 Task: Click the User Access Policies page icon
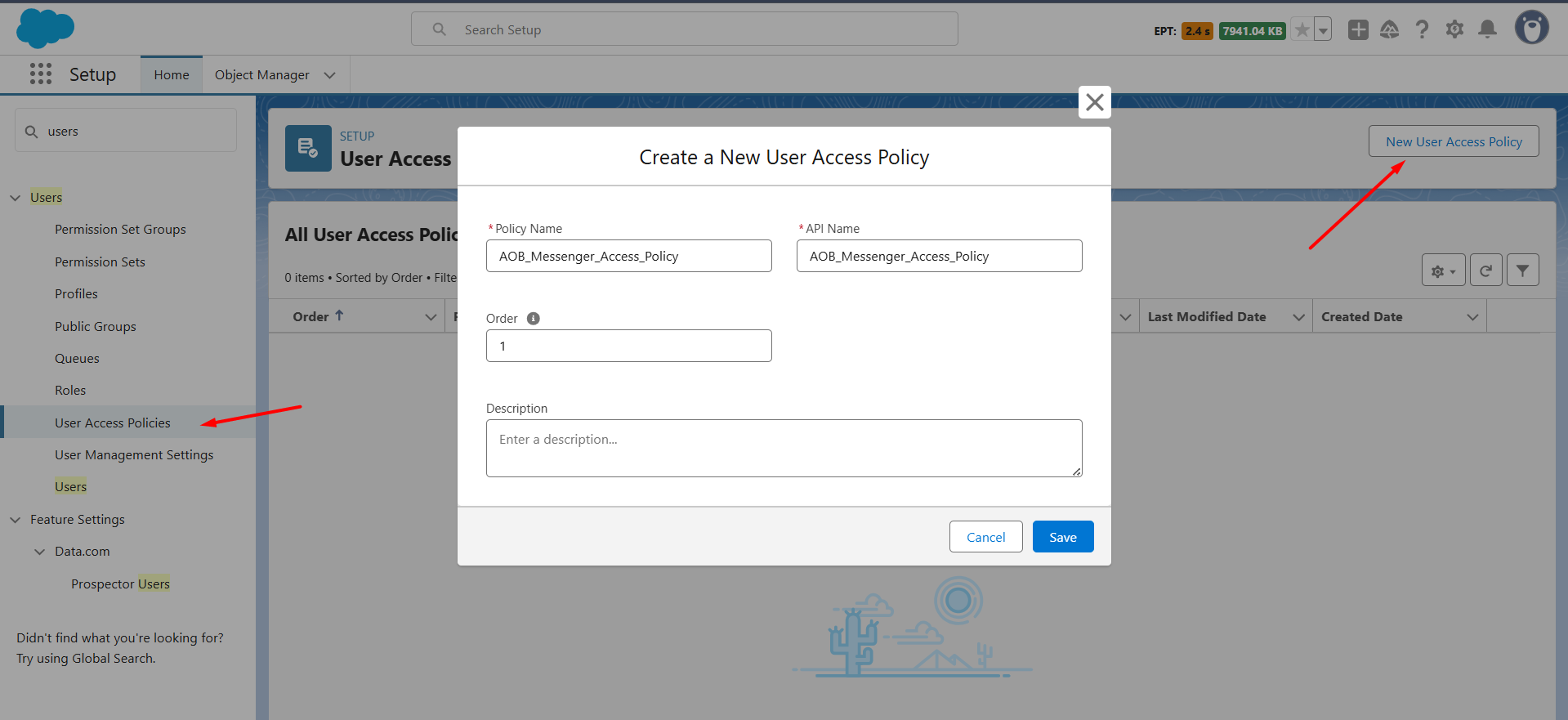point(308,148)
